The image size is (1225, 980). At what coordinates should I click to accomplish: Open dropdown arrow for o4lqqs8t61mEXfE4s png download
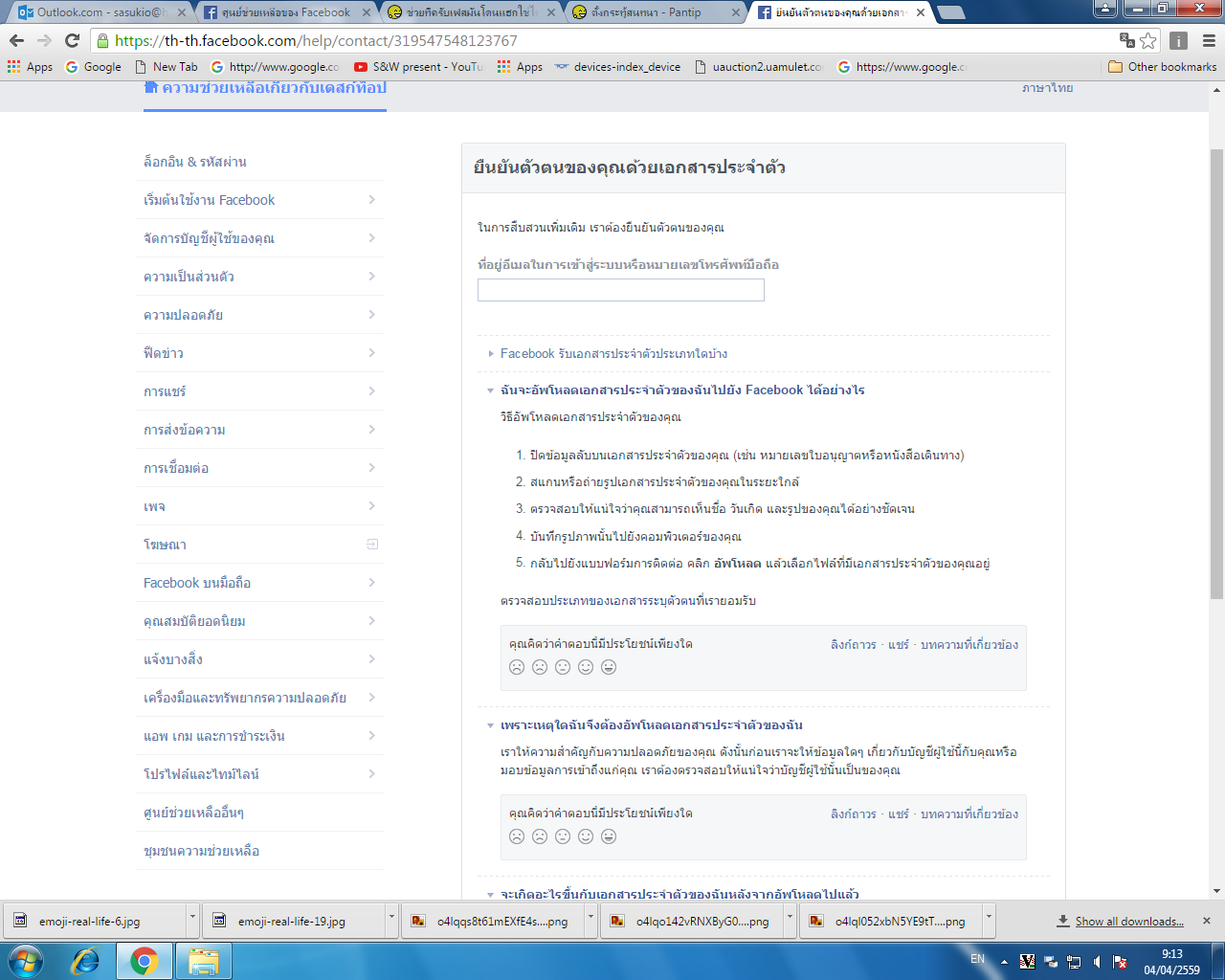pyautogui.click(x=590, y=920)
